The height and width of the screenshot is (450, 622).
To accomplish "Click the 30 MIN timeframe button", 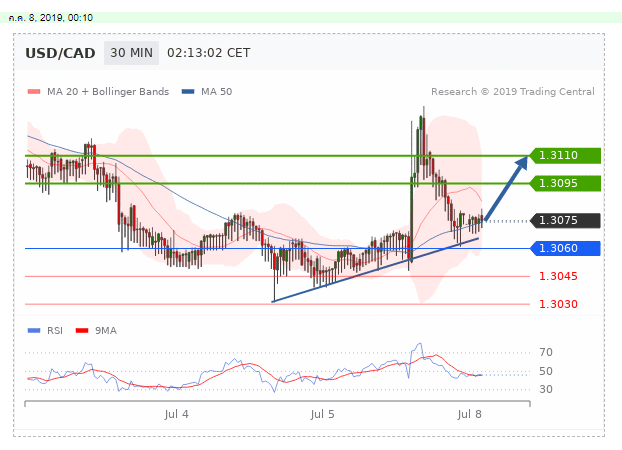I will pyautogui.click(x=131, y=53).
